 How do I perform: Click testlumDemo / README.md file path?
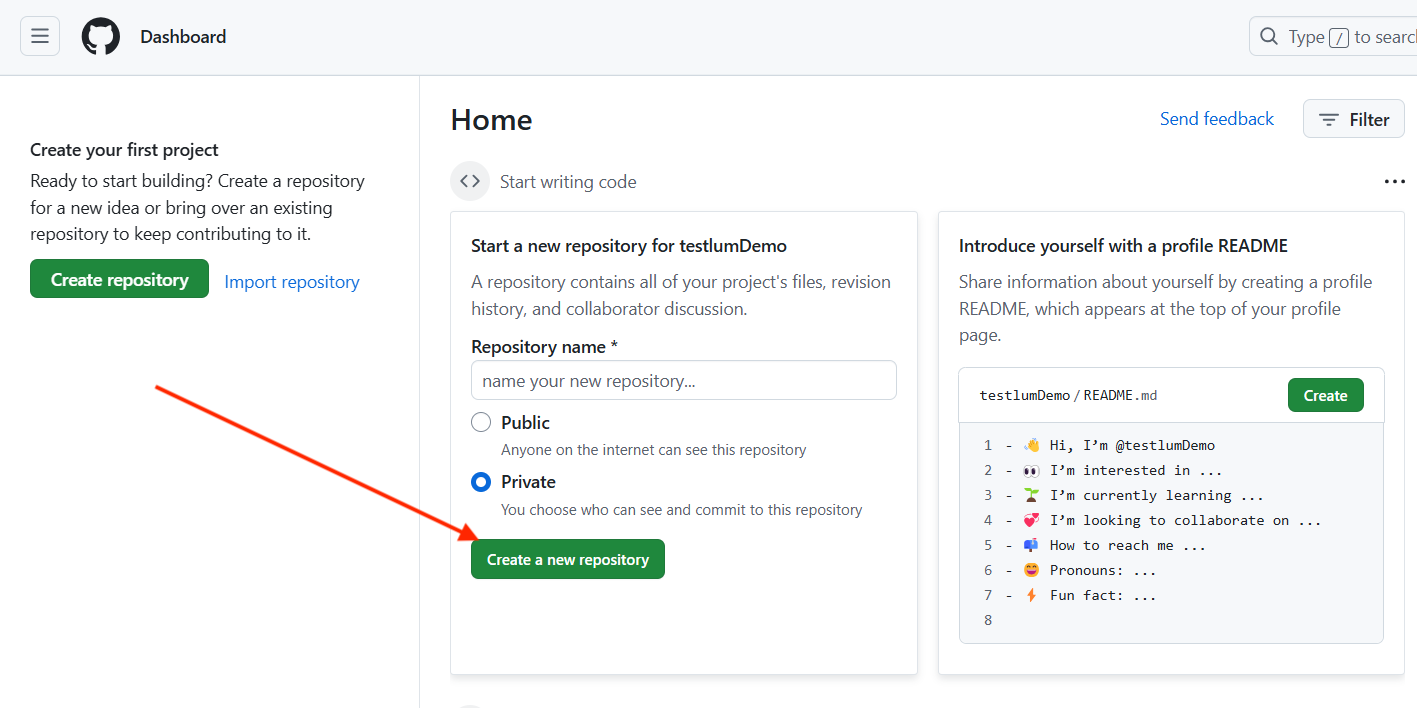[x=1068, y=395]
